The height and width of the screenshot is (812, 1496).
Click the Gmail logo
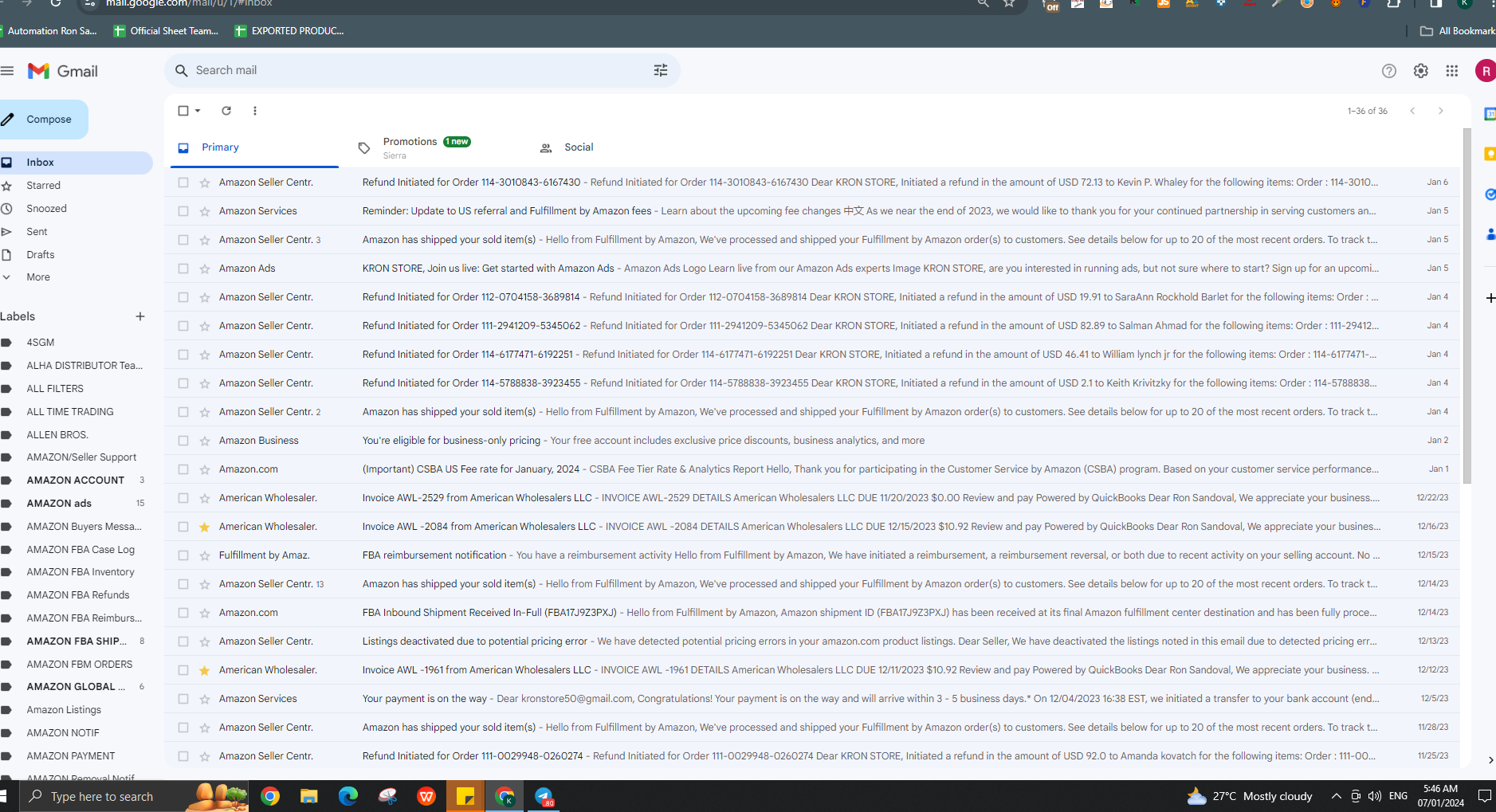[x=63, y=71]
